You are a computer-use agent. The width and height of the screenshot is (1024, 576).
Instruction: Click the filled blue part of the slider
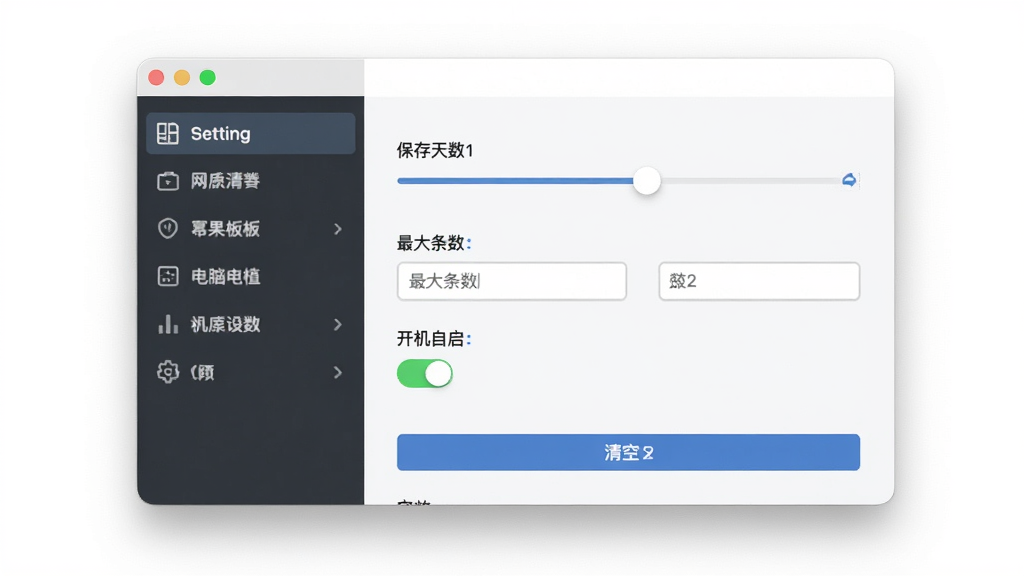pos(515,181)
